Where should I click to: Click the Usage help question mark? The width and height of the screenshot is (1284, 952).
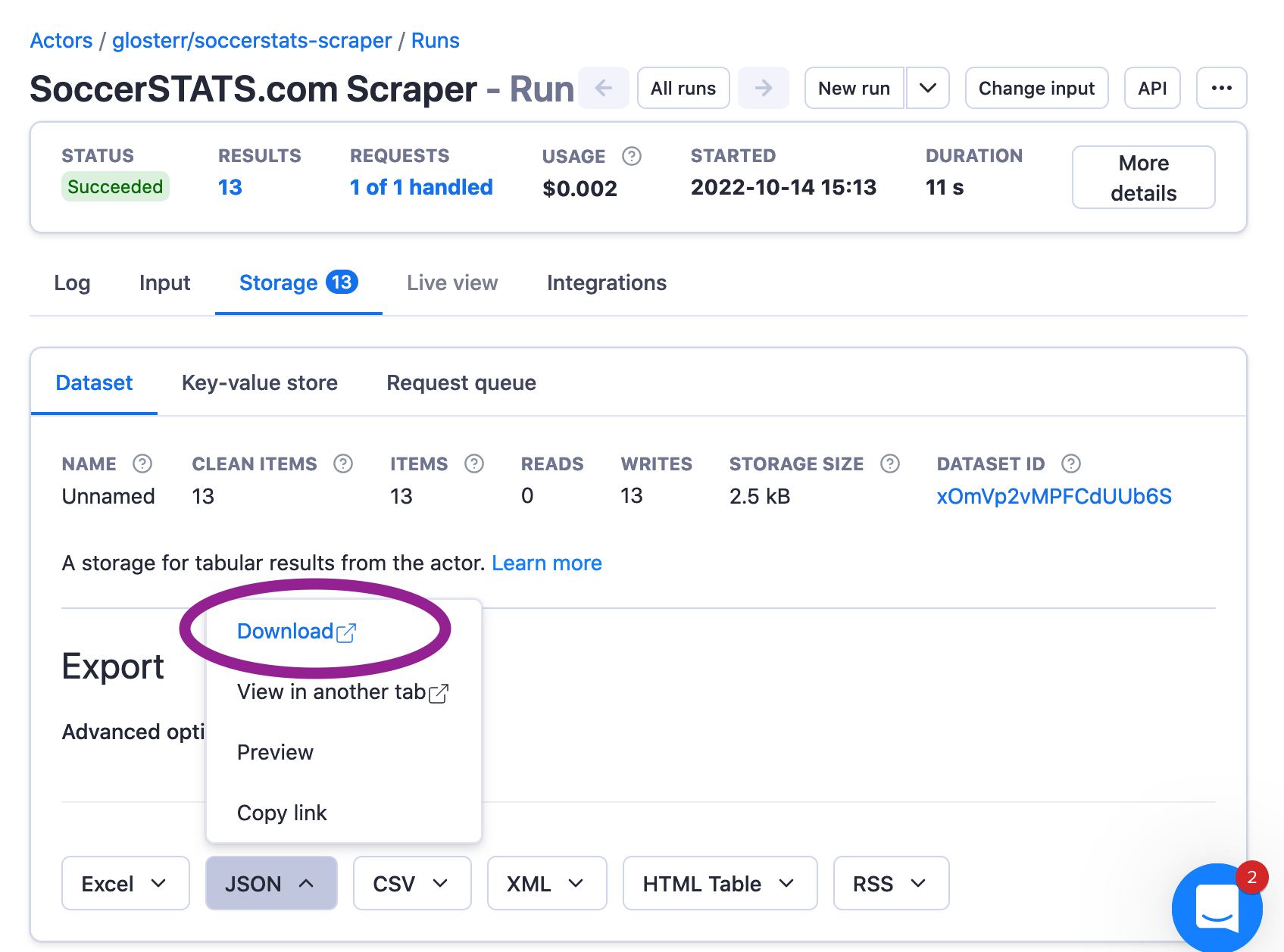[x=632, y=157]
